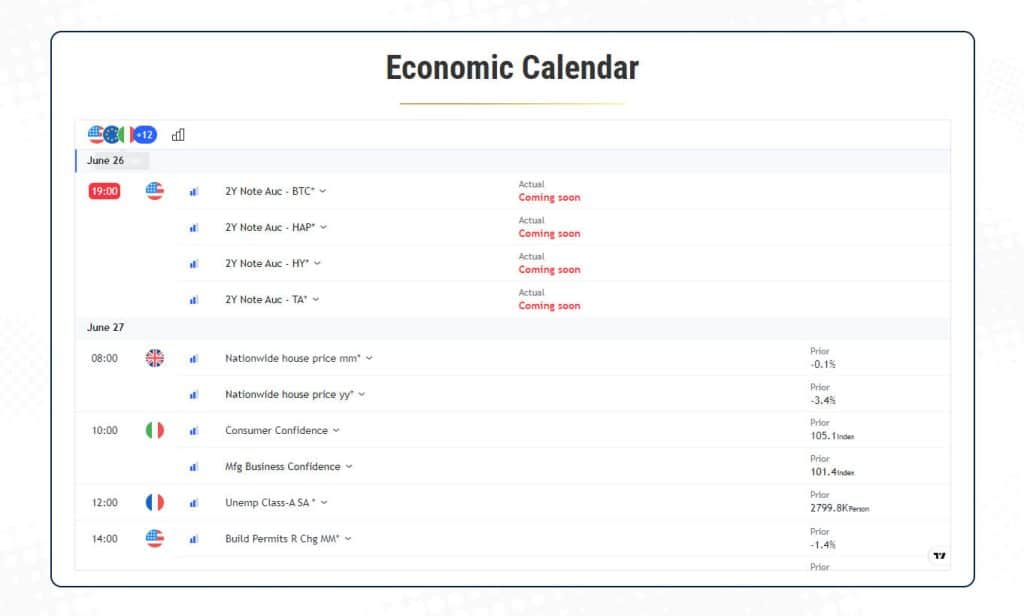Click the +12 countries badge
Screen dimensions: 1024x616
145,135
